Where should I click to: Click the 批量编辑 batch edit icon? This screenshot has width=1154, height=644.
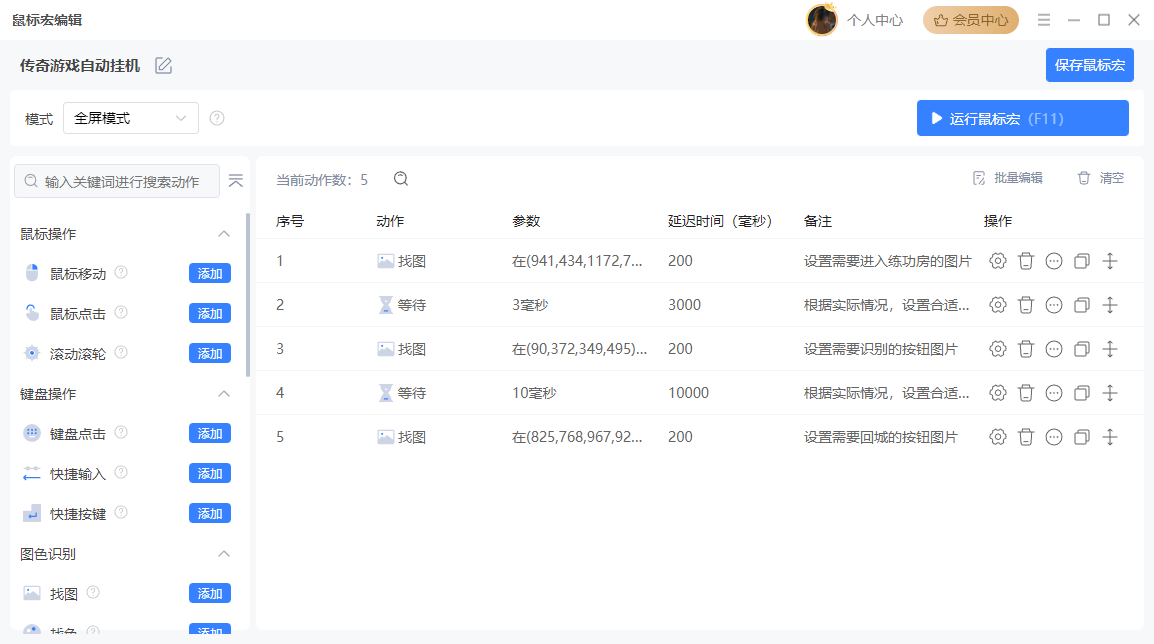click(978, 178)
